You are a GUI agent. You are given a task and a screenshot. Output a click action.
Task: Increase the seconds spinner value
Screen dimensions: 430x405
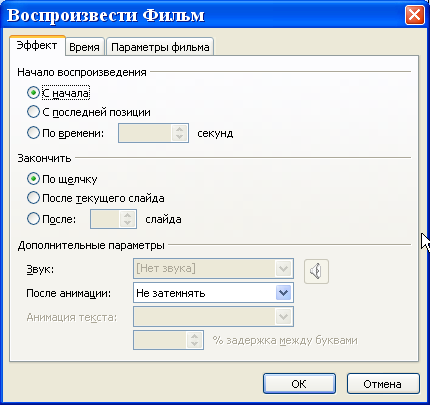tap(179, 129)
